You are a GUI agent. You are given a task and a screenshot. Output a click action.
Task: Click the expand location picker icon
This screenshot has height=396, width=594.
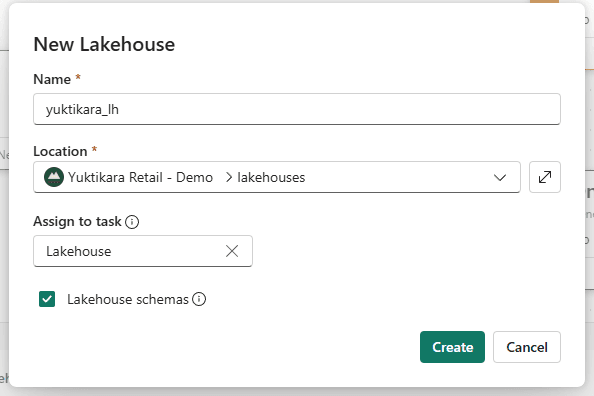pos(545,177)
